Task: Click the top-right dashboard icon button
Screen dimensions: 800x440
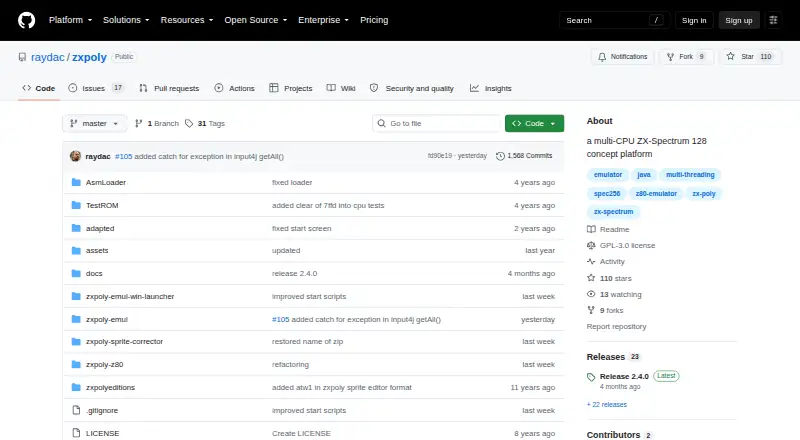Action: click(773, 20)
